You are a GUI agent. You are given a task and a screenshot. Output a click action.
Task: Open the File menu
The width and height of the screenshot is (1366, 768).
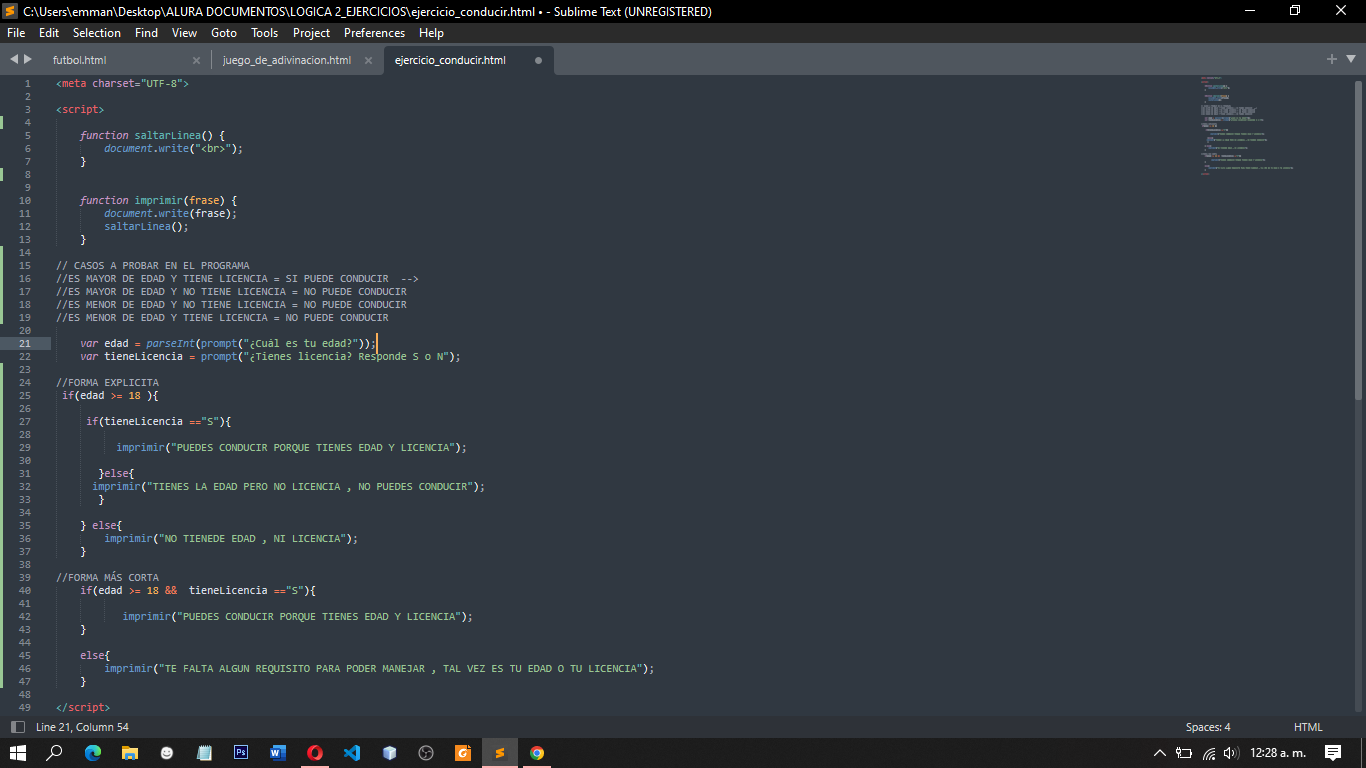16,33
